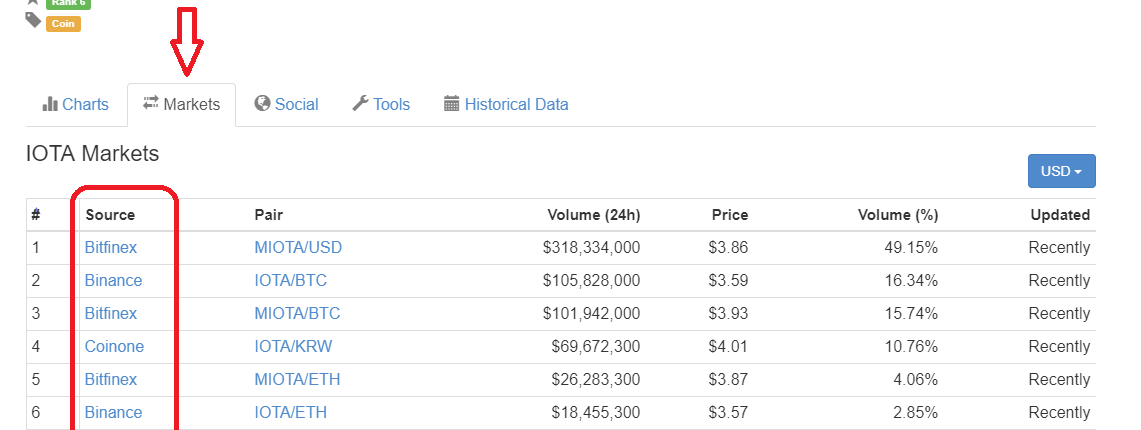Screen dimensions: 1141x430
Task: Click the bar chart icon beside Charts
Action: (50, 104)
